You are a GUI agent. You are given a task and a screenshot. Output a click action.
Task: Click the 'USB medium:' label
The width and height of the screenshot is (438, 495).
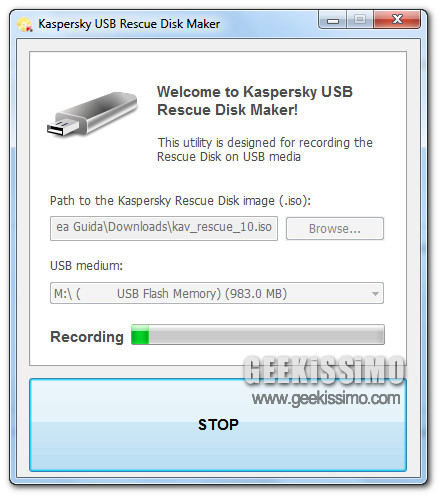pyautogui.click(x=86, y=266)
